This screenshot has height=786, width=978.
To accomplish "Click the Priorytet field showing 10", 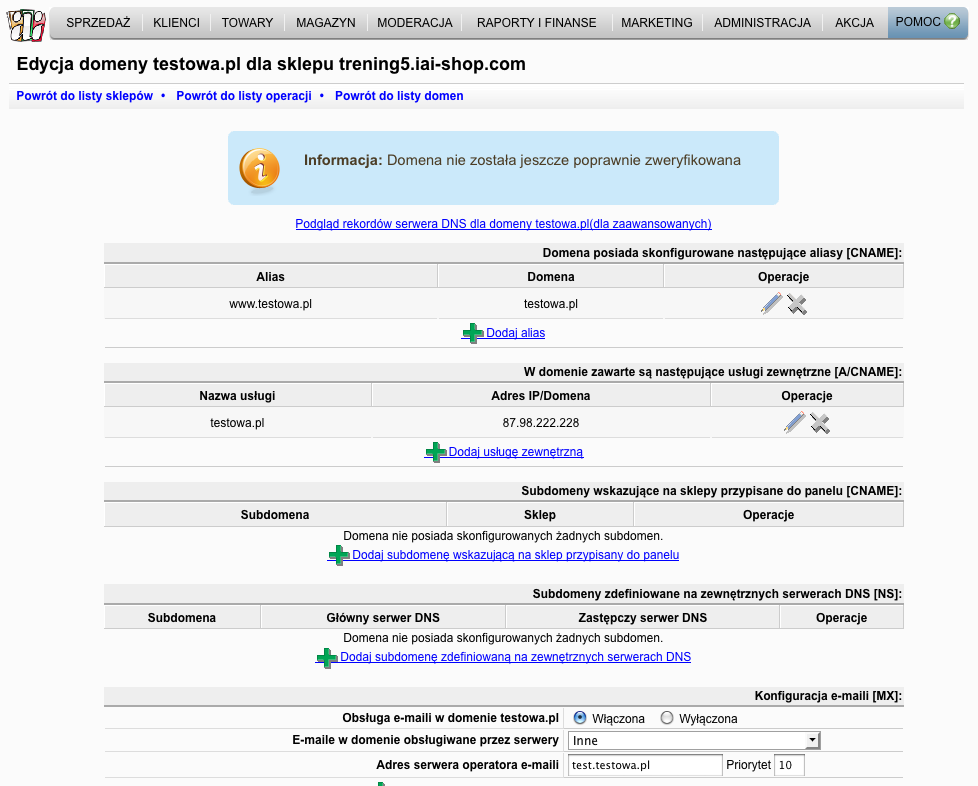I will coord(789,765).
